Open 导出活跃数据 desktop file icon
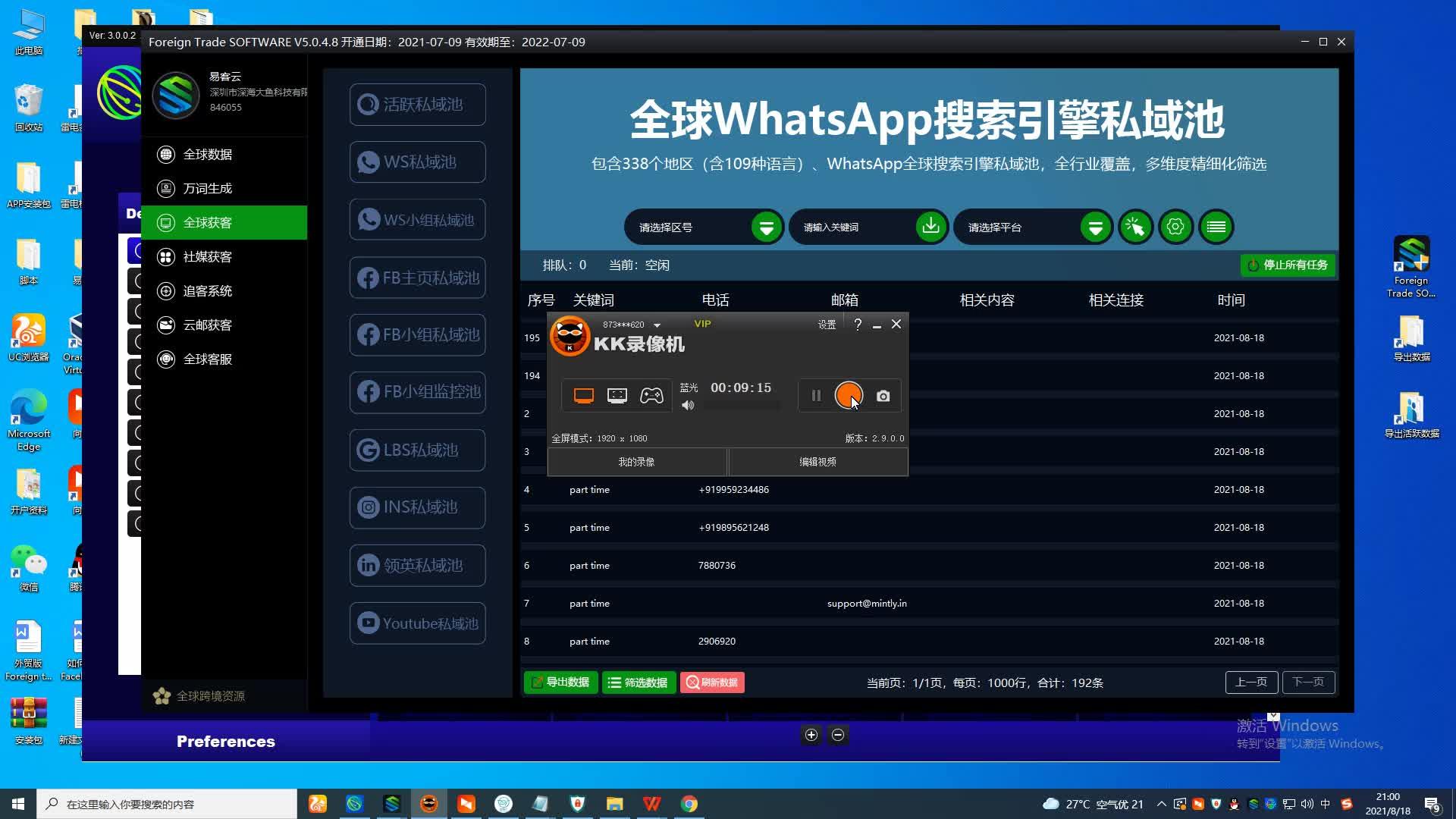Viewport: 1456px width, 819px height. pyautogui.click(x=1411, y=415)
